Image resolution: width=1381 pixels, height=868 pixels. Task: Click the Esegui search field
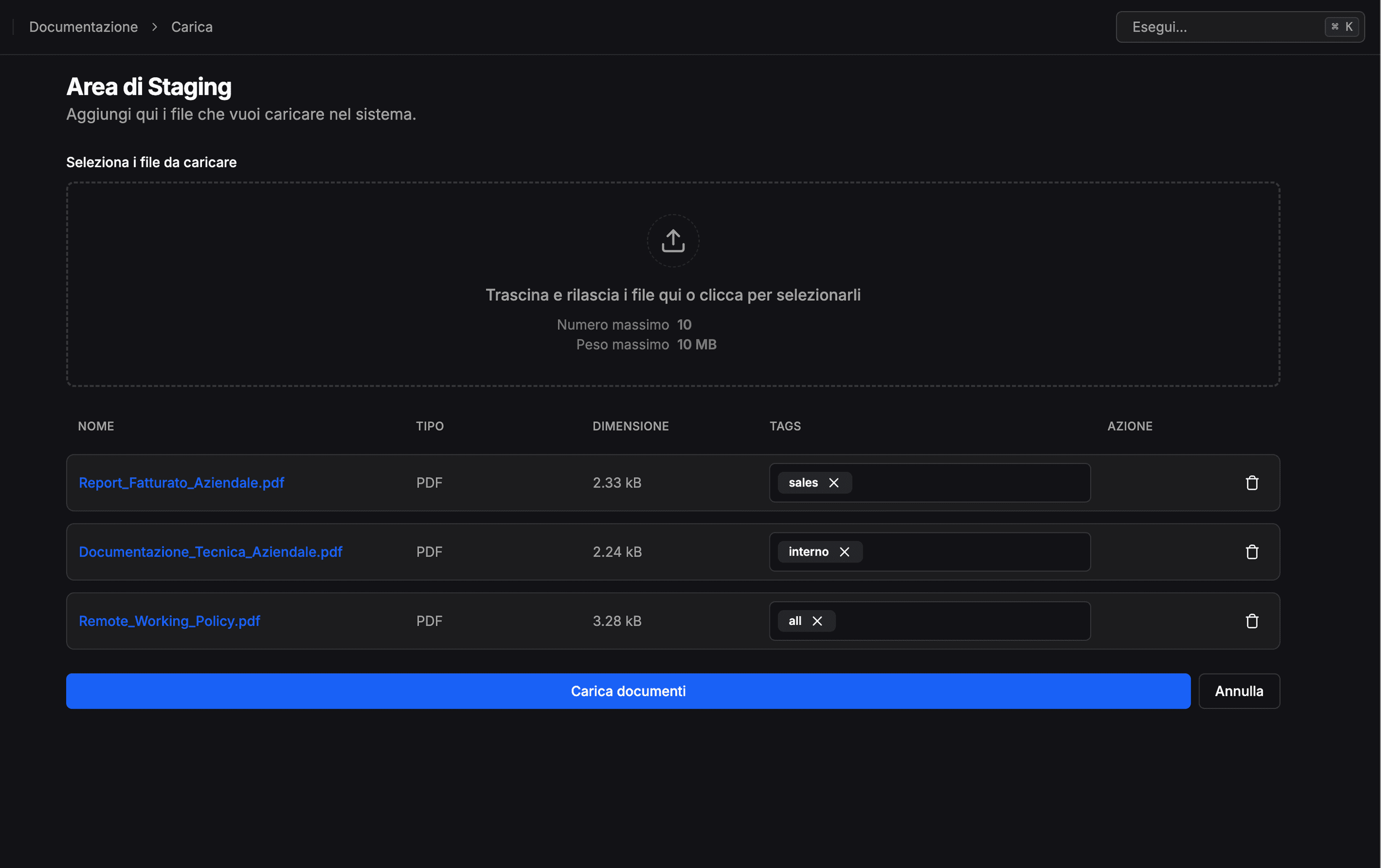(1204, 27)
